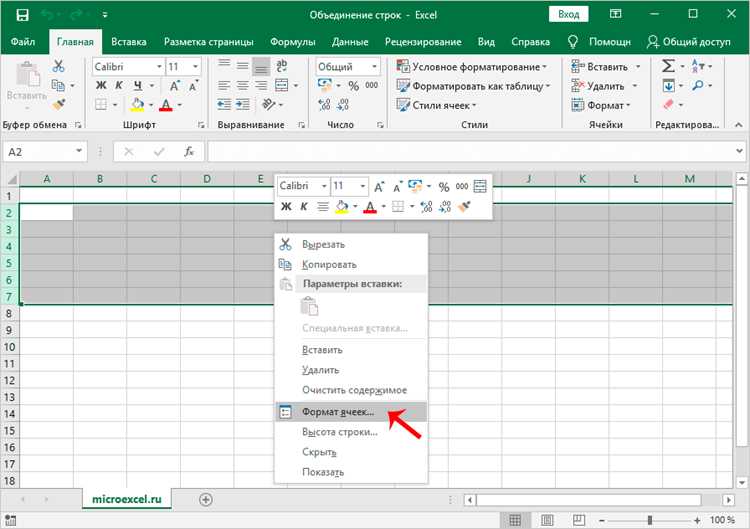The image size is (750, 529).
Task: Click the mini toolbar format painter brush
Action: click(463, 207)
